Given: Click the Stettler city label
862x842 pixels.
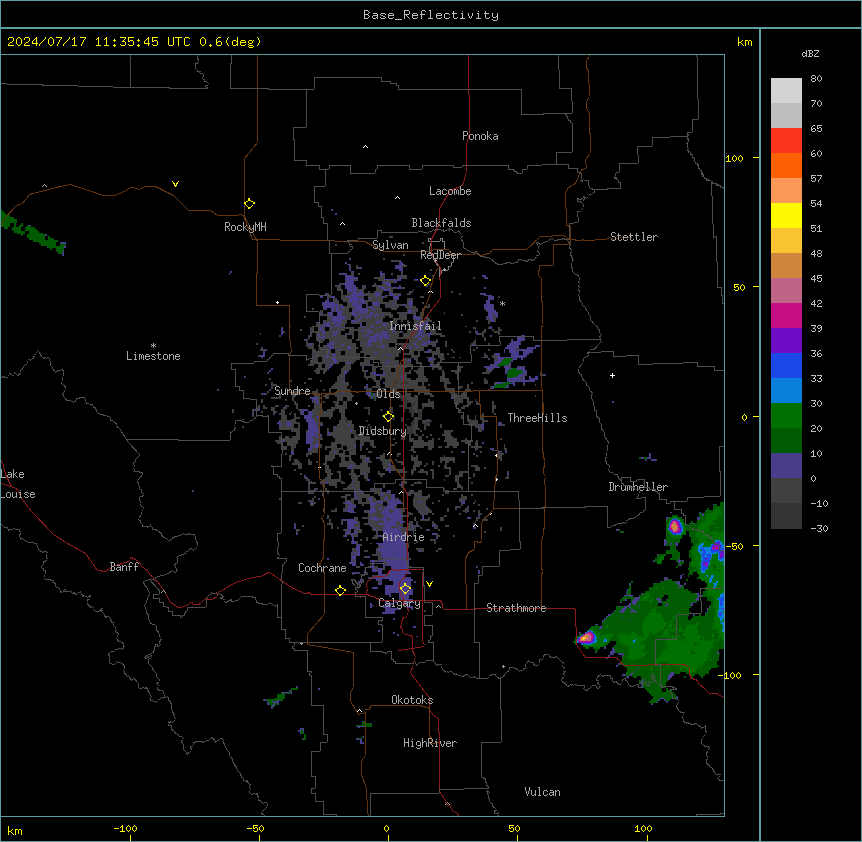Looking at the screenshot, I should tap(634, 237).
